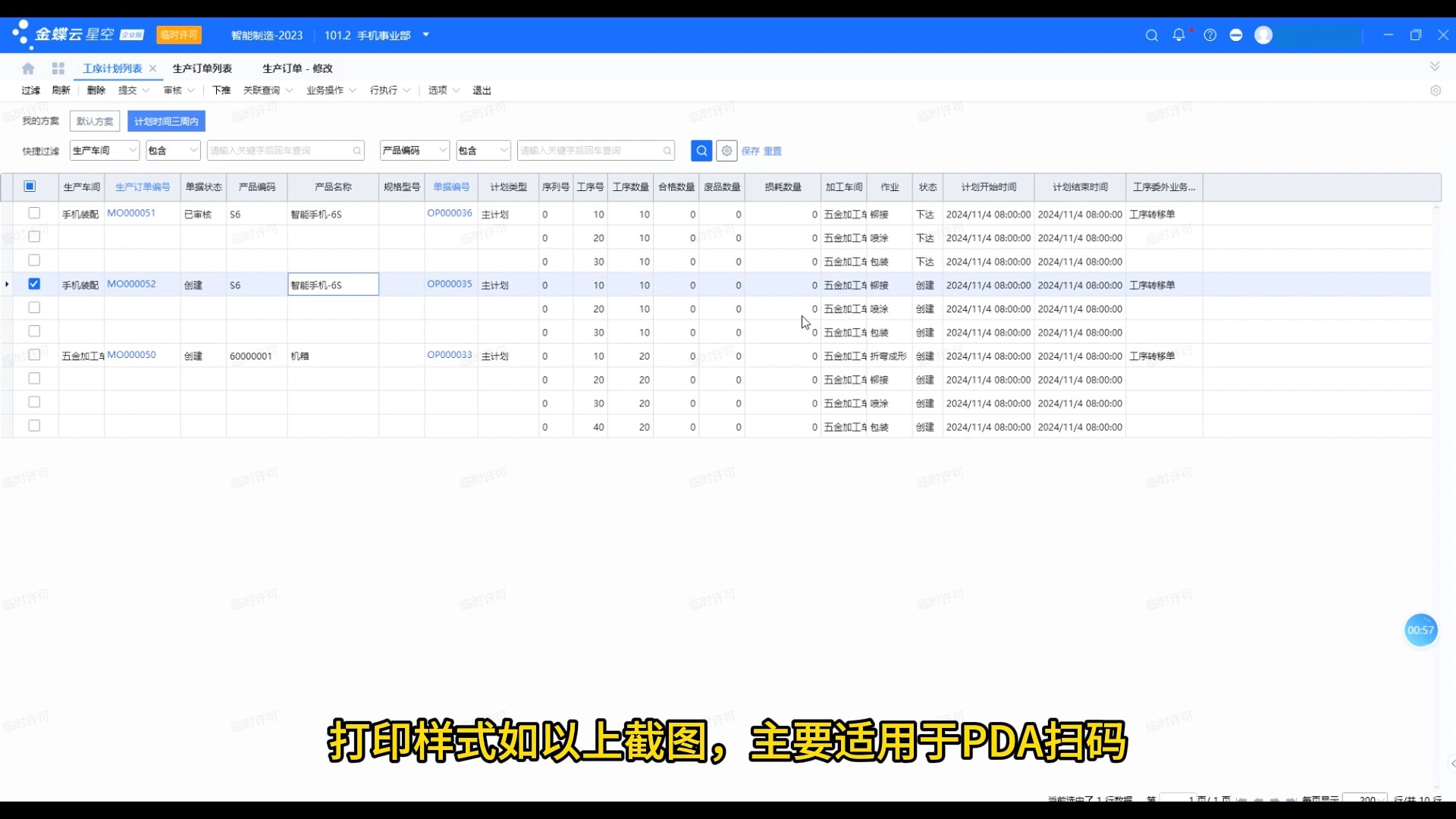
Task: Open production order MO000051 link
Action: pos(131,213)
